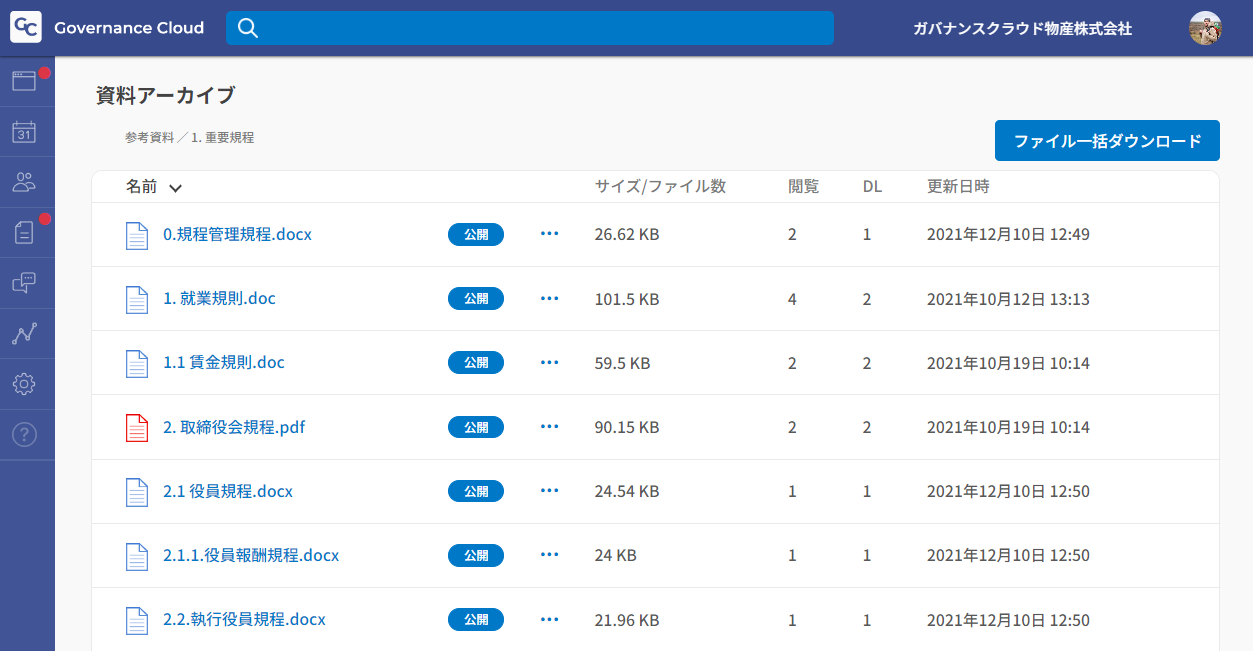Open the settings gear icon in sidebar
Viewport: 1253px width, 651px height.
[x=24, y=384]
